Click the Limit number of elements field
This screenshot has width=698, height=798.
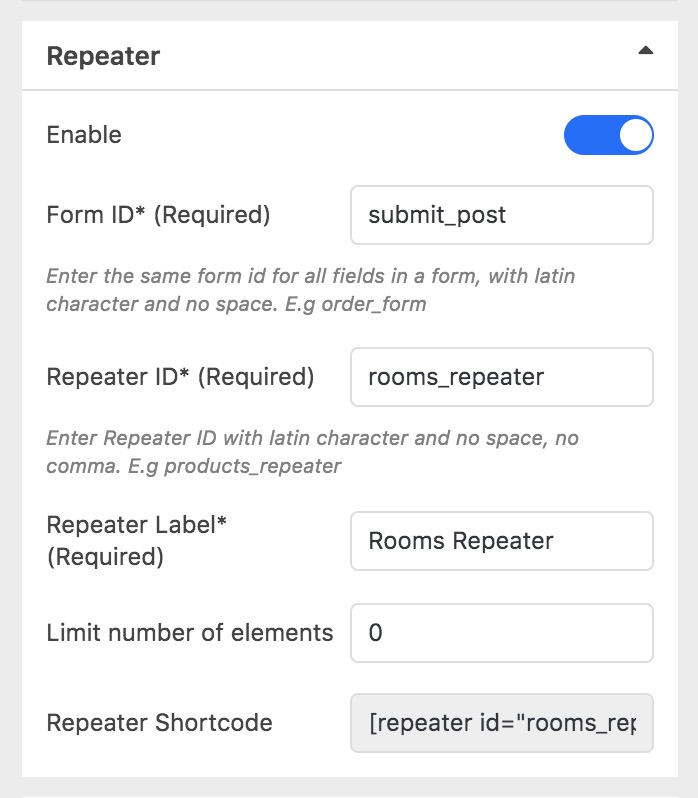coord(501,632)
